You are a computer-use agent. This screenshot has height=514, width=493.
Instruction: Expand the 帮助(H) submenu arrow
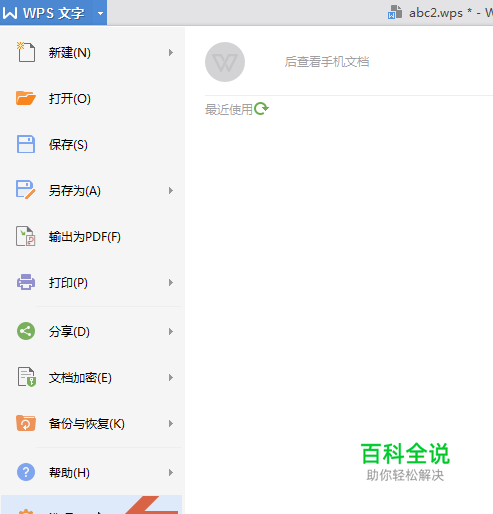(x=171, y=473)
